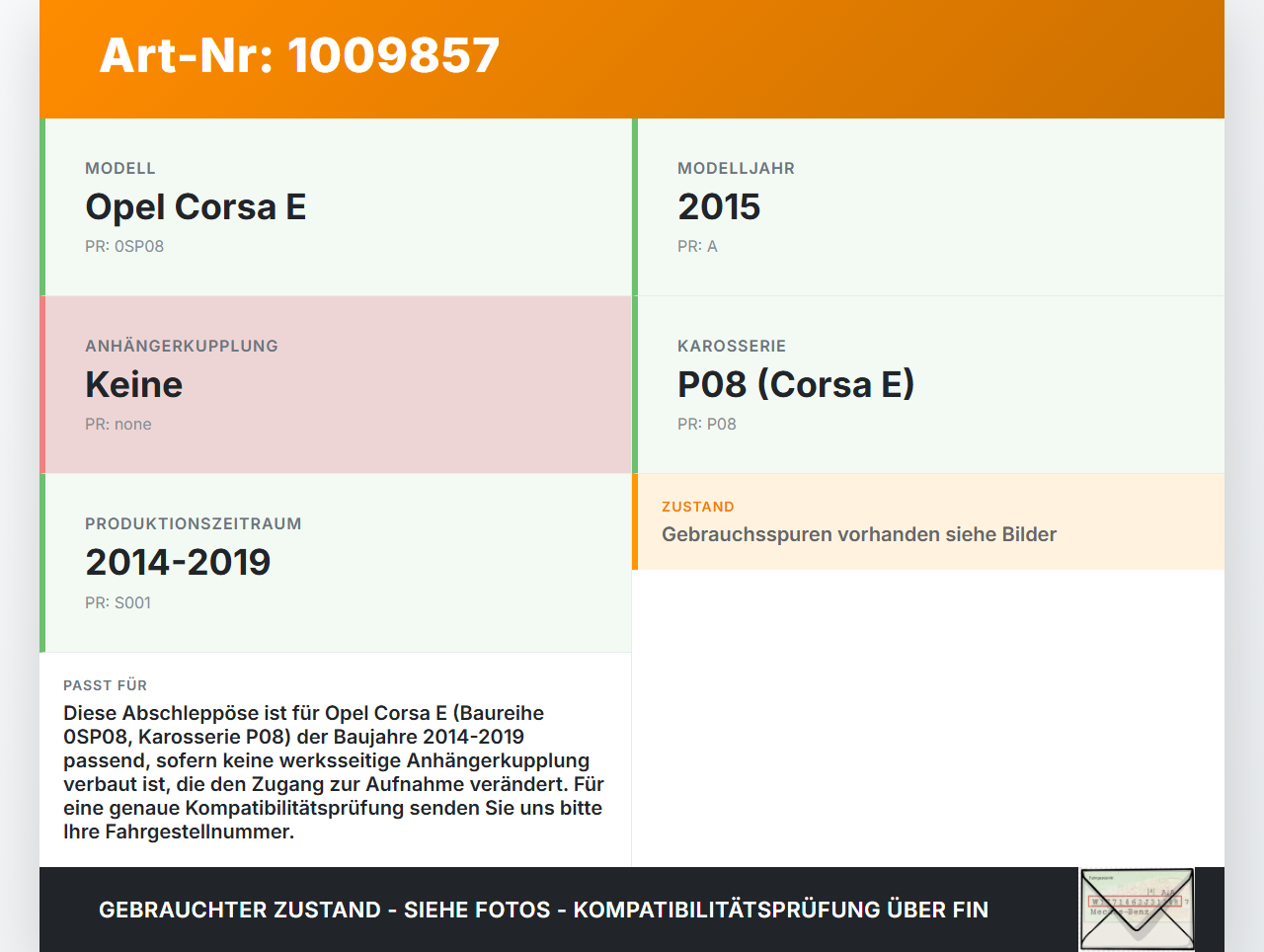This screenshot has height=952, width=1264.
Task: Select the model year value '2015'
Action: [x=719, y=206]
